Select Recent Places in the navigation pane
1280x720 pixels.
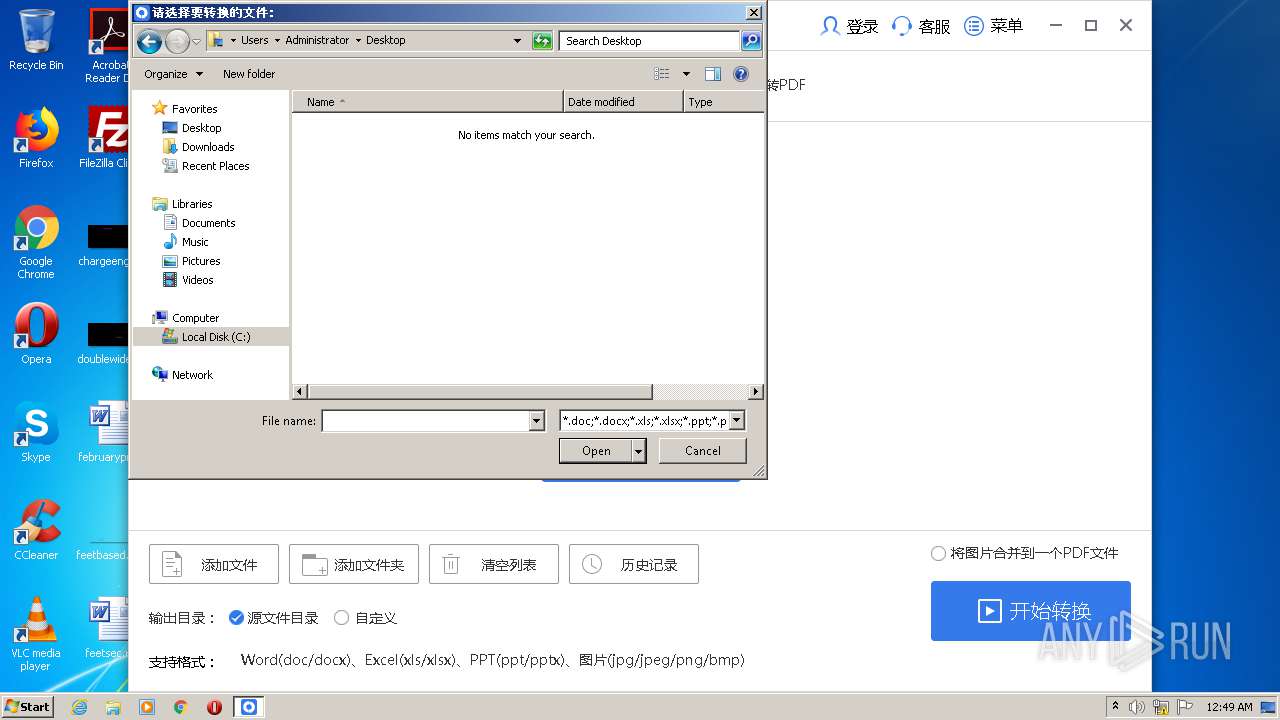pos(215,166)
